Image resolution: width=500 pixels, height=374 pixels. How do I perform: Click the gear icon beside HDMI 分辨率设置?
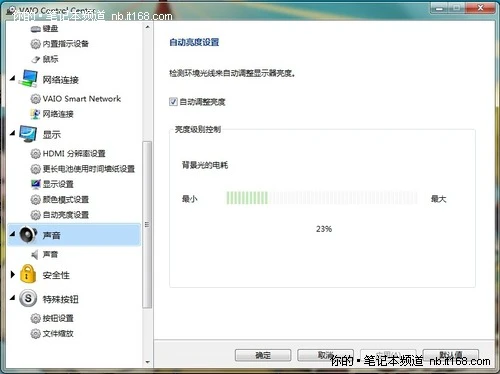[36, 154]
